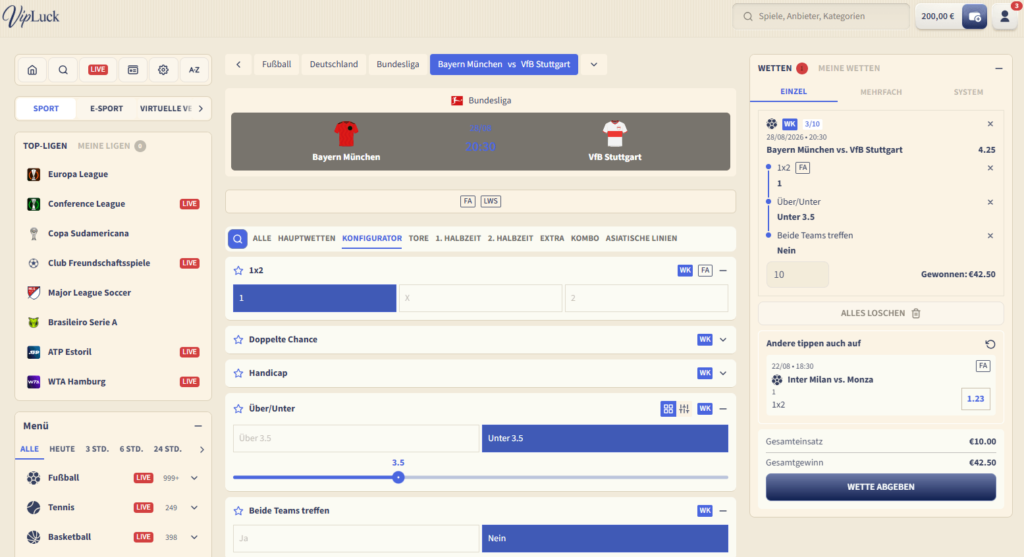Viewport: 1024px width, 557px height.
Task: Open the A-Z sports listing icon
Action: [194, 70]
